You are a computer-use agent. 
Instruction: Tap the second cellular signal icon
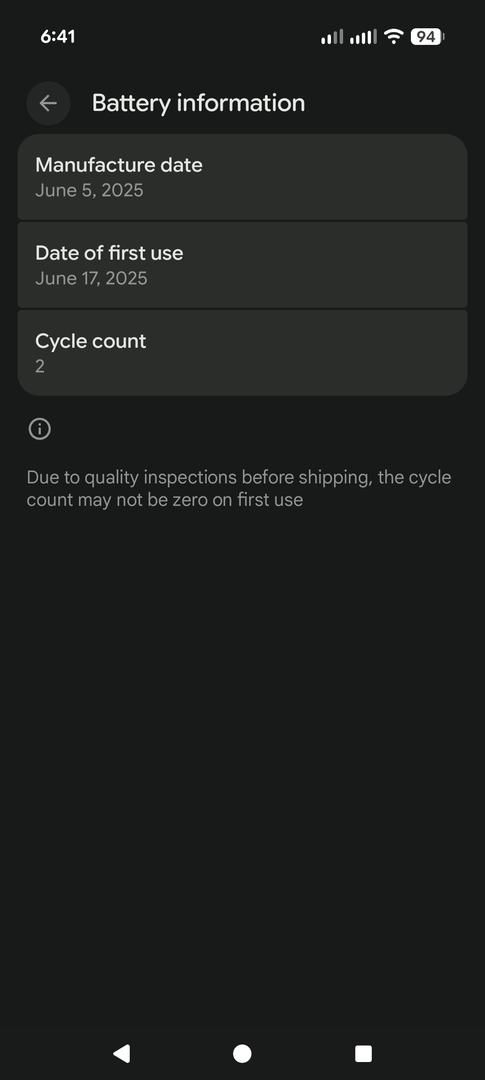pyautogui.click(x=363, y=37)
